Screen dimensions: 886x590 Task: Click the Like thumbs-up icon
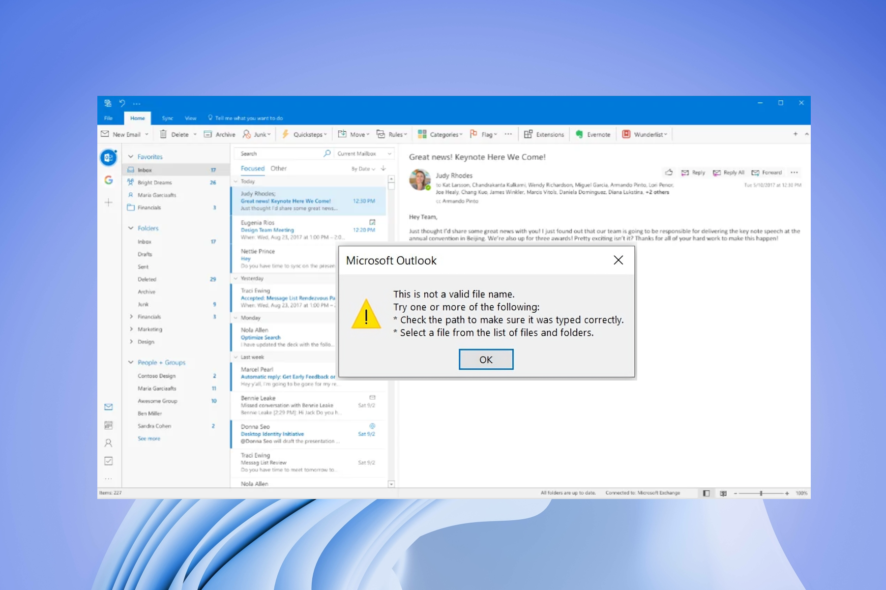click(x=669, y=172)
